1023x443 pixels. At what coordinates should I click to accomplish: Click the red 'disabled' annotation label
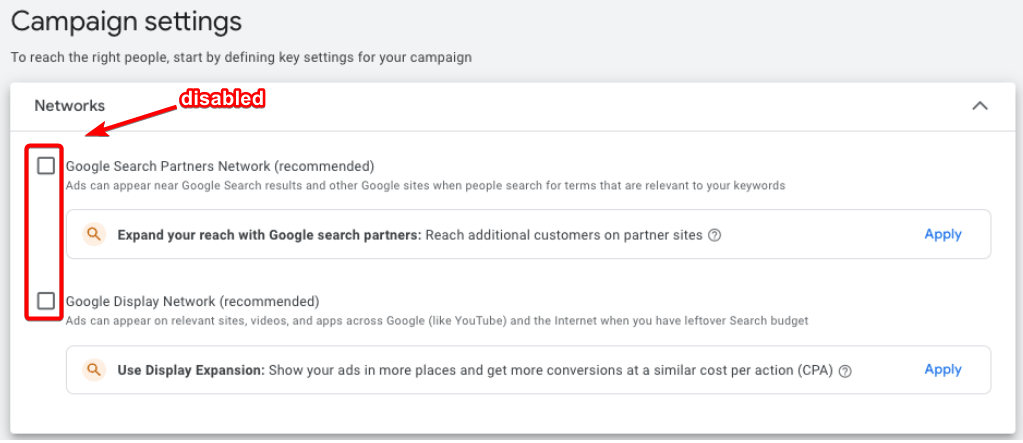[x=221, y=98]
